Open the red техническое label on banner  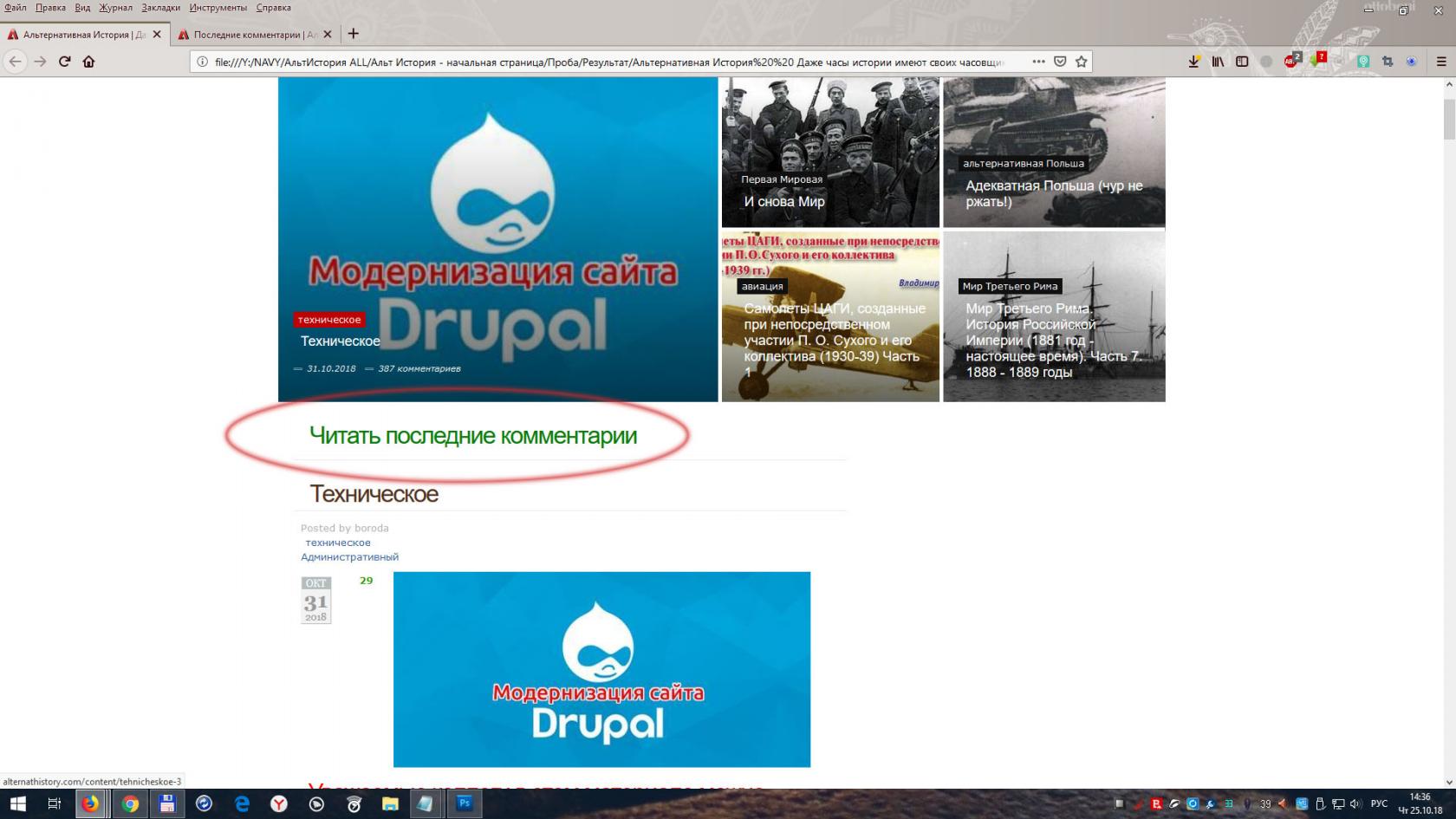[329, 320]
